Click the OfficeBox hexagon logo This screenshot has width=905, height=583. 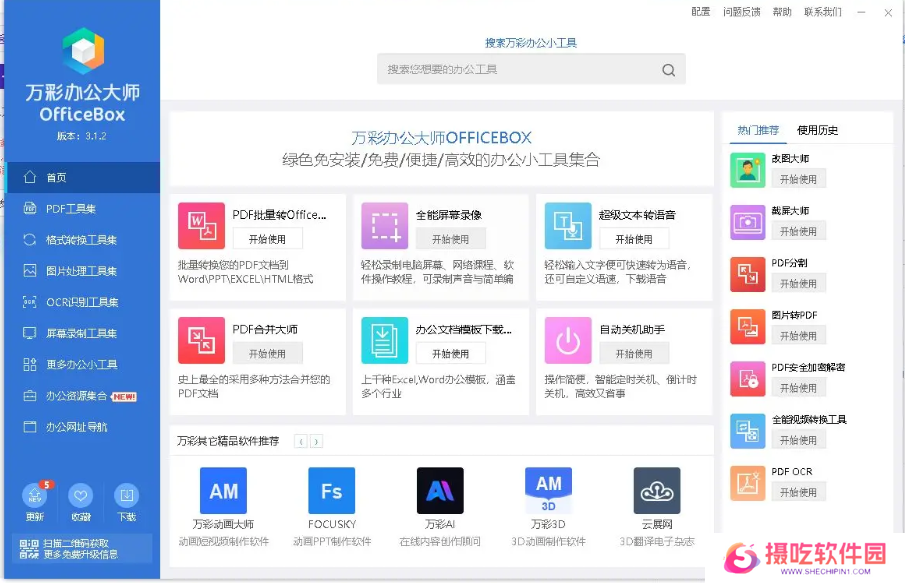[84, 51]
